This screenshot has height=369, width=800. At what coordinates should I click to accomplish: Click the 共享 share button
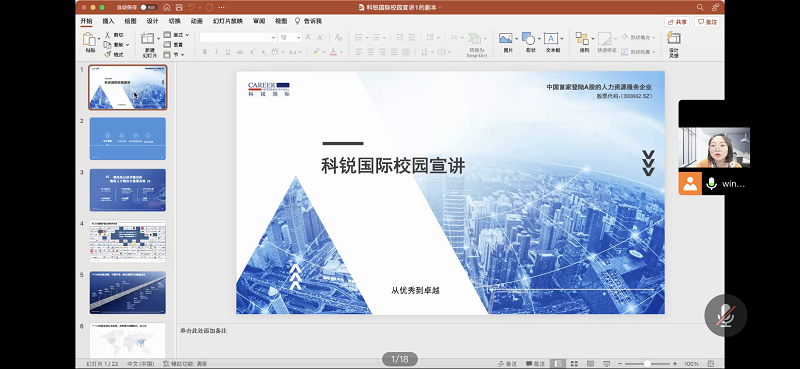(677, 22)
